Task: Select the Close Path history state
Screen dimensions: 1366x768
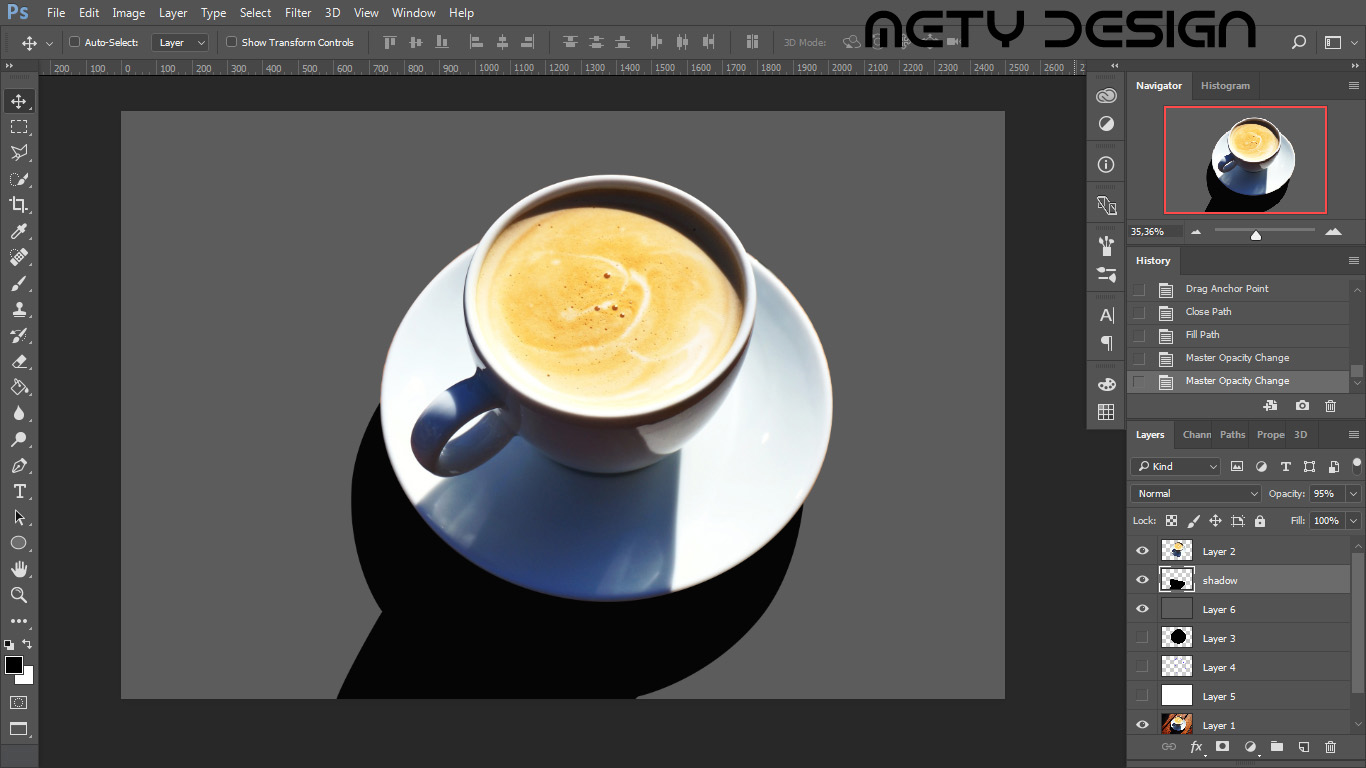Action: (x=1239, y=312)
